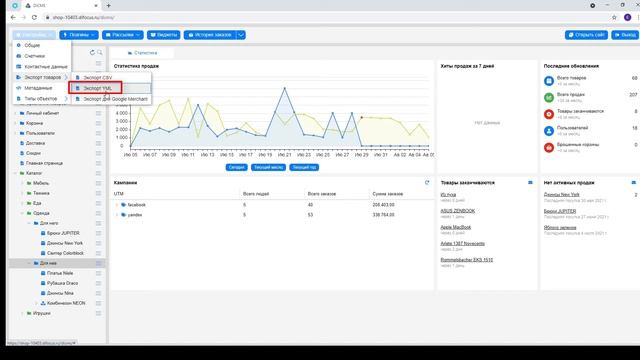
Task: Click the Джинсы Nina product icon
Action: tap(43, 293)
